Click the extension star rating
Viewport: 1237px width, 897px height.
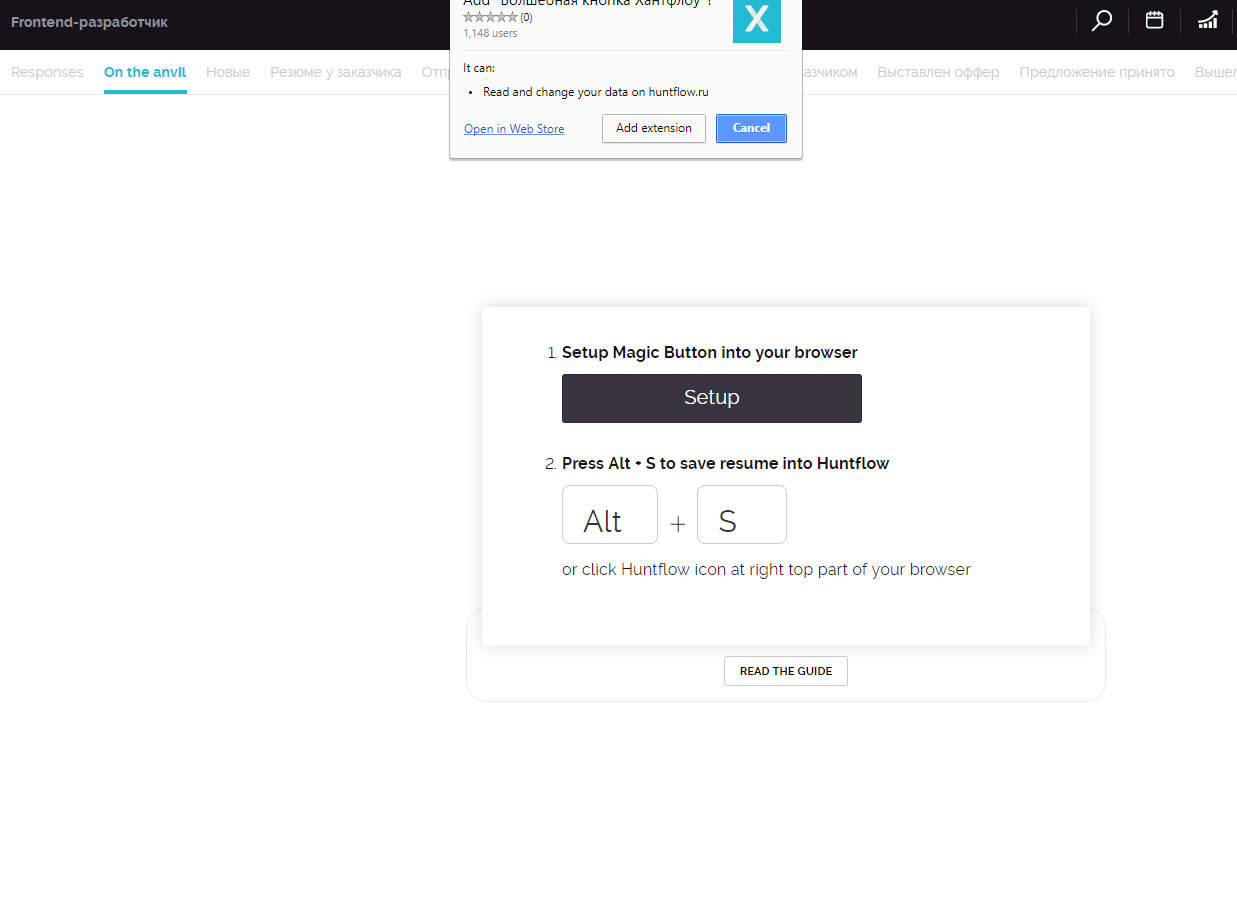click(x=490, y=17)
